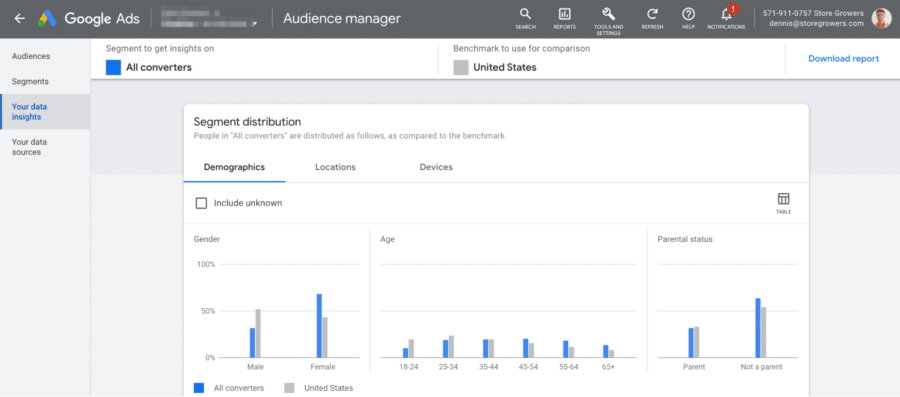
Task: Click the Not a parent label
Action: [761, 367]
